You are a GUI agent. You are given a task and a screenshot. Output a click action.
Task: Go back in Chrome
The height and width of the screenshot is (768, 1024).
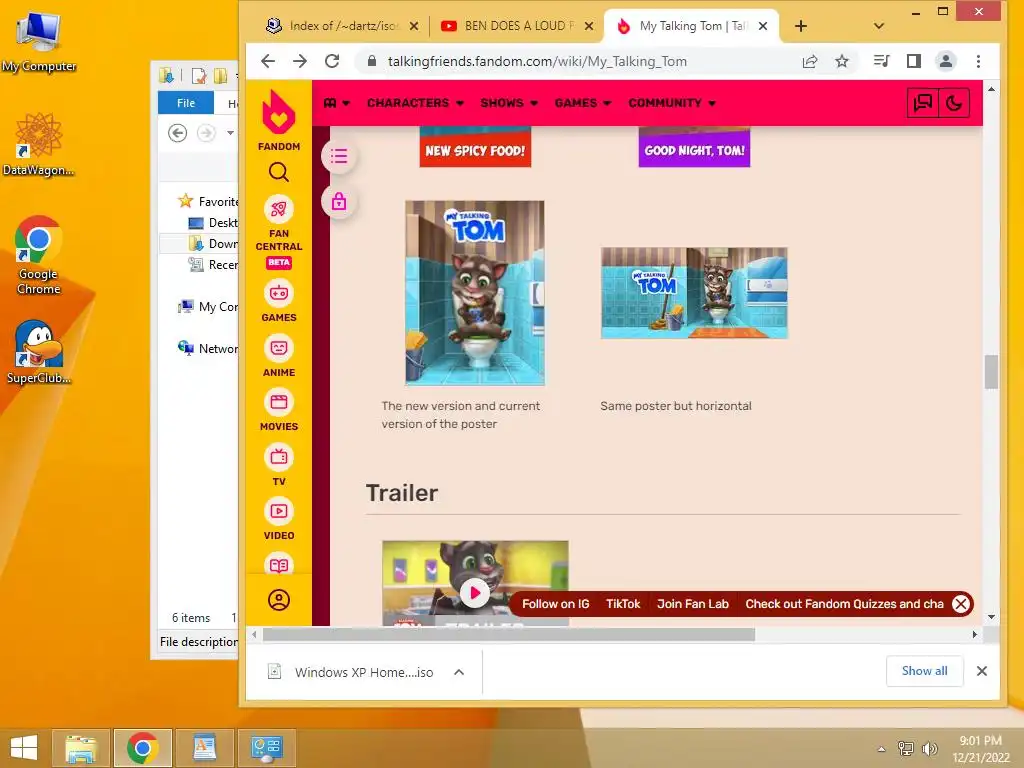268,61
